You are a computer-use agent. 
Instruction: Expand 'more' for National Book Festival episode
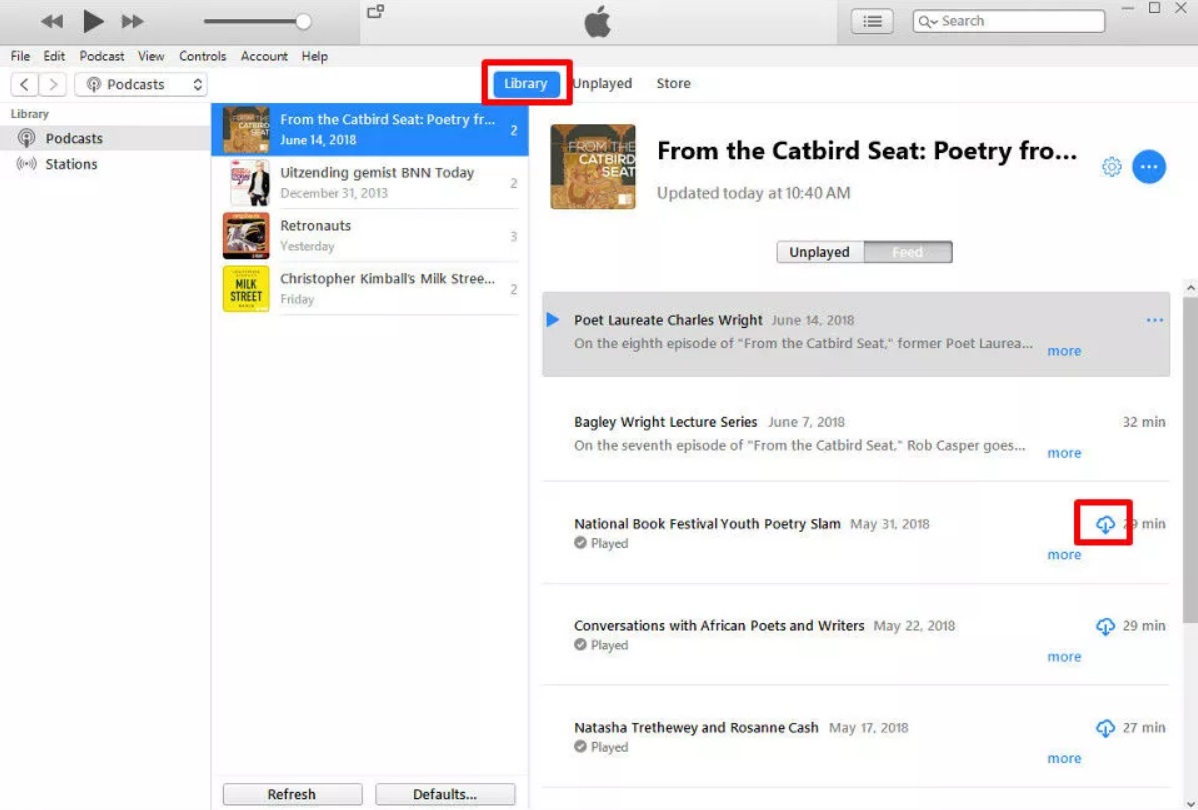1064,554
